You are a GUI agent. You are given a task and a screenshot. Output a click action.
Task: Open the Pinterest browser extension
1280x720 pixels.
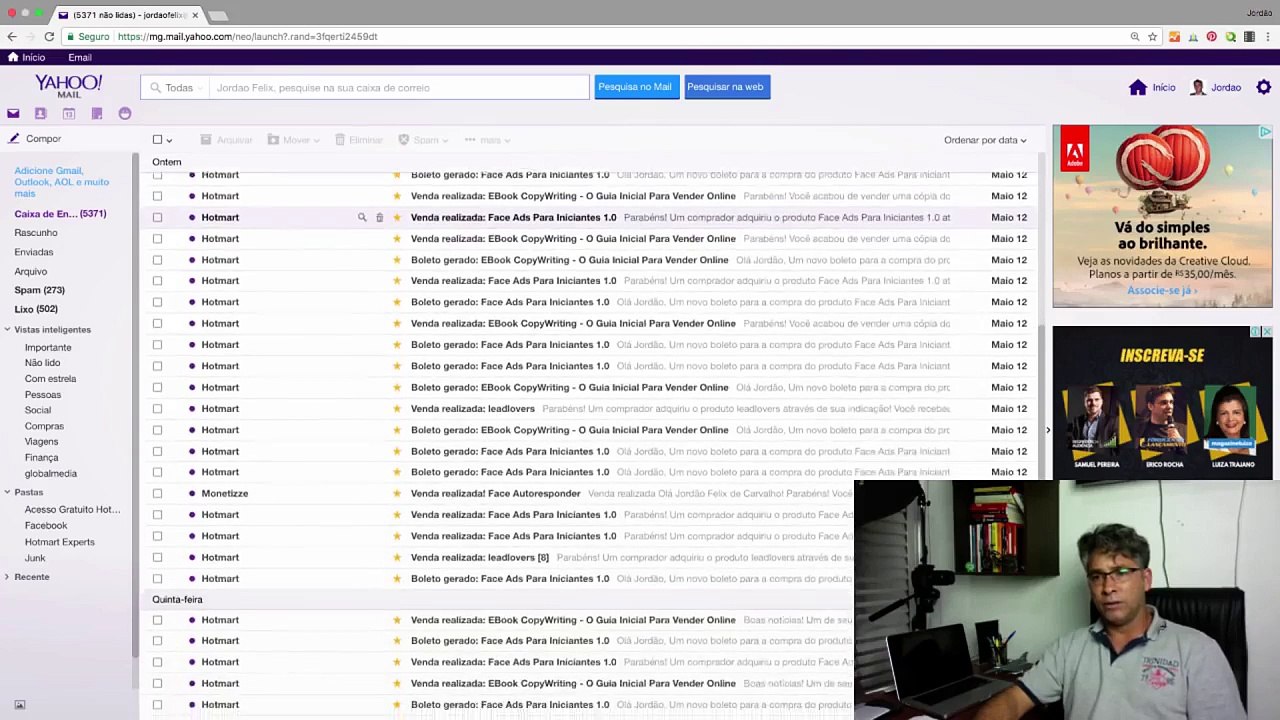(x=1212, y=37)
